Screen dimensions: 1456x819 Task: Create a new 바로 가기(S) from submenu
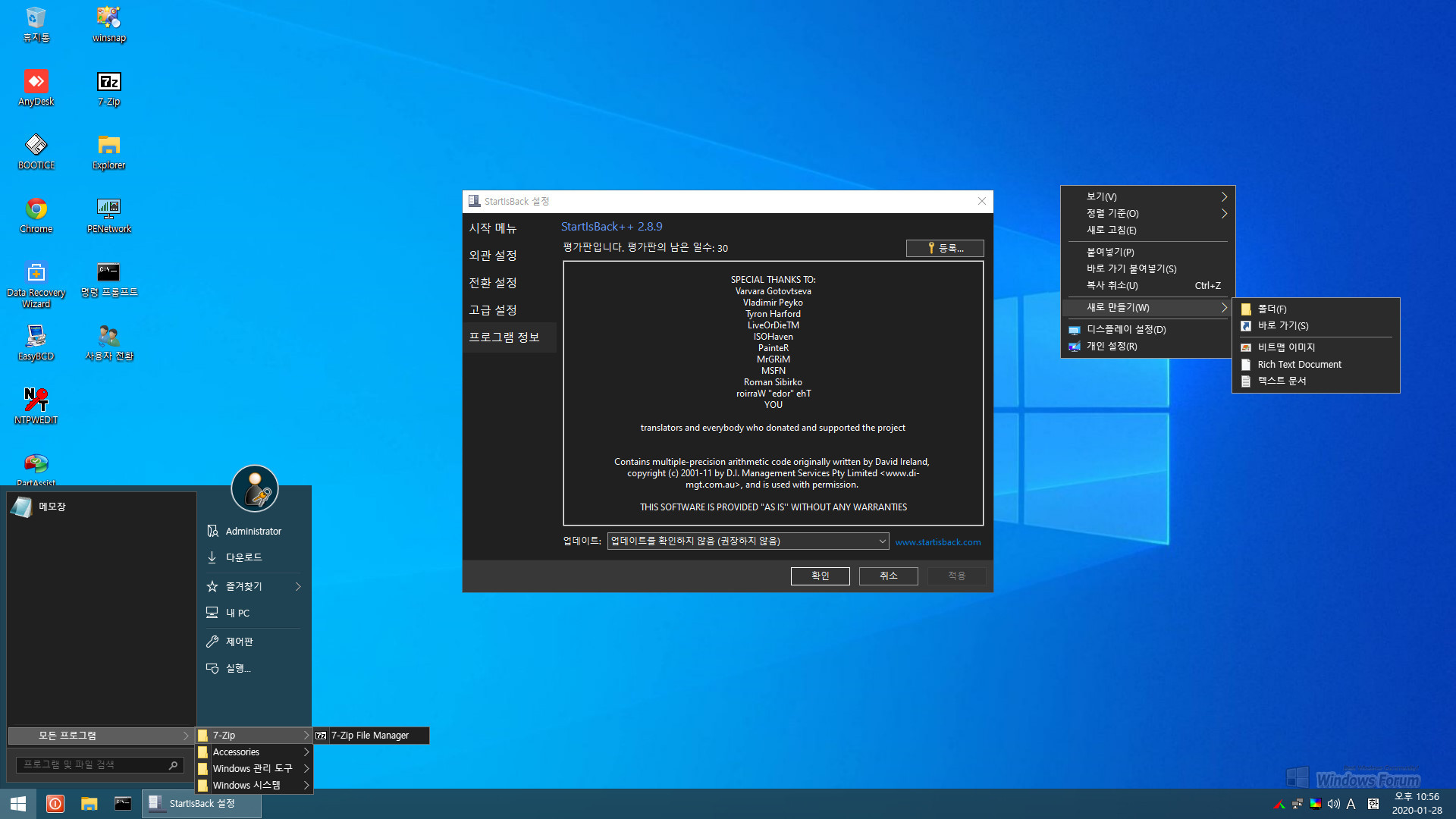[x=1316, y=325]
